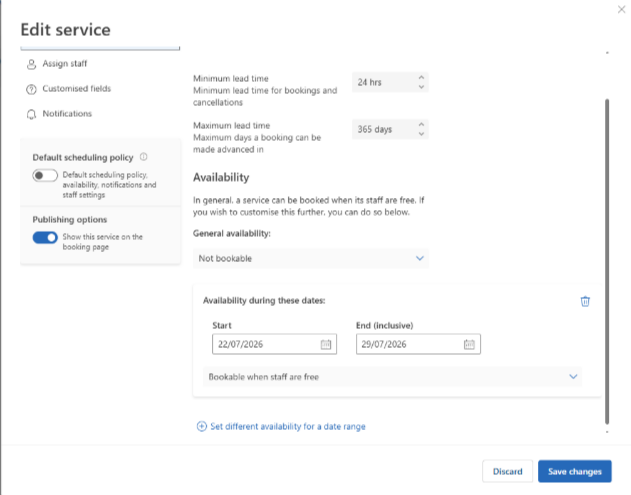Viewport: 631px width, 495px height.
Task: Click the Assign staff person icon
Action: tap(31, 64)
